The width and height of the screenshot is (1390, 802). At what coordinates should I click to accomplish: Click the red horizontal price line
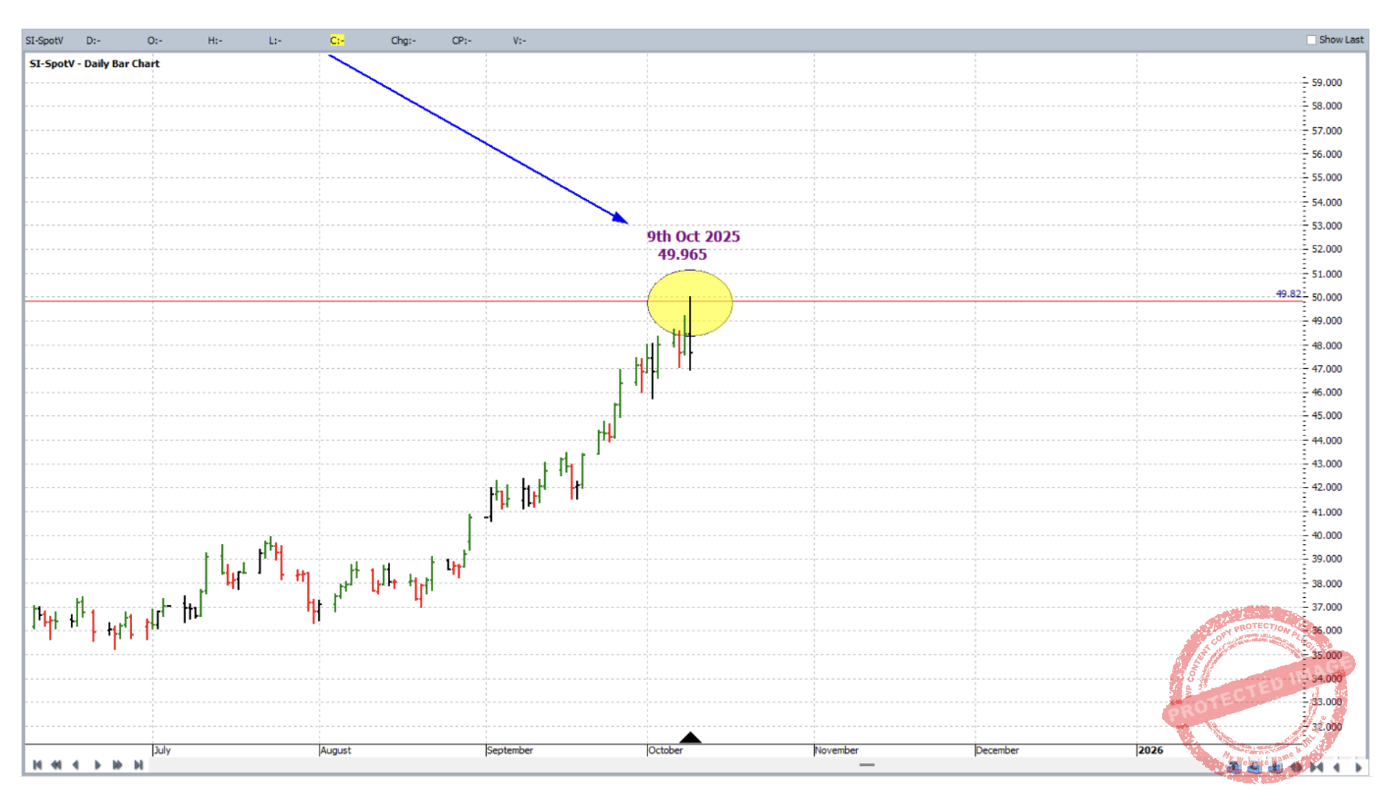point(400,300)
